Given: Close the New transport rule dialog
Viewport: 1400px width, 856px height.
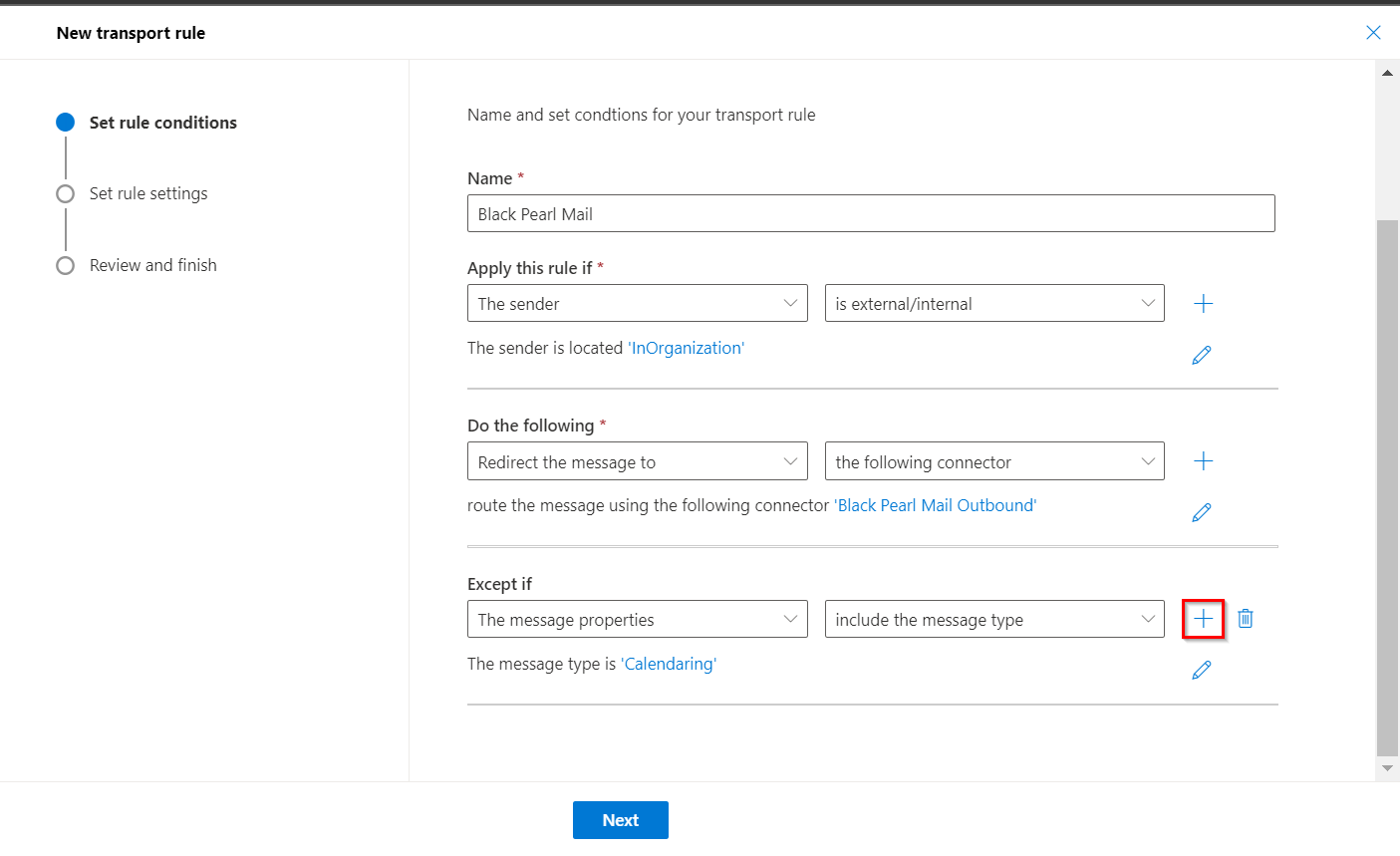Looking at the screenshot, I should pos(1373,33).
